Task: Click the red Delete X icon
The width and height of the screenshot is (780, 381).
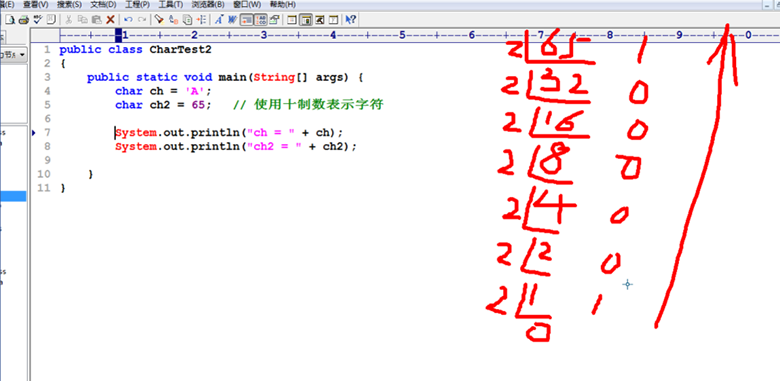Action: 110,20
